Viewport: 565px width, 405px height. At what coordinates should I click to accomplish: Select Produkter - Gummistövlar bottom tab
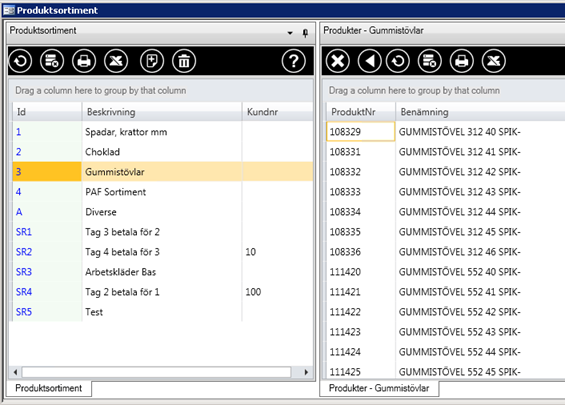[x=379, y=388]
